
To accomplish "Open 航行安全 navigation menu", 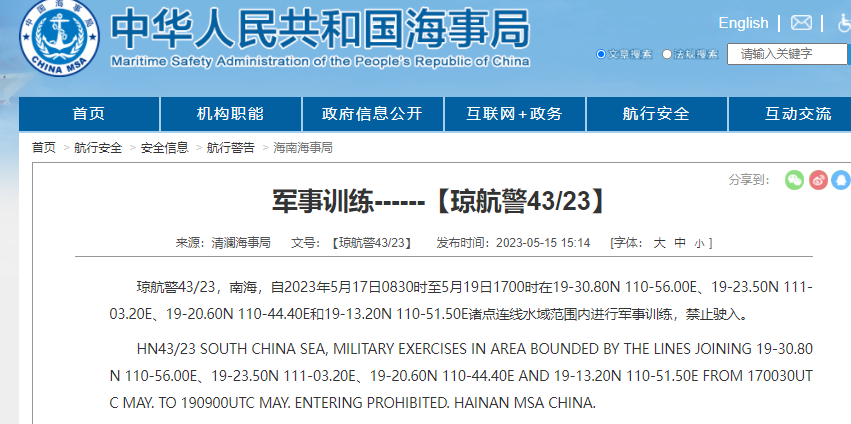I will 656,114.
